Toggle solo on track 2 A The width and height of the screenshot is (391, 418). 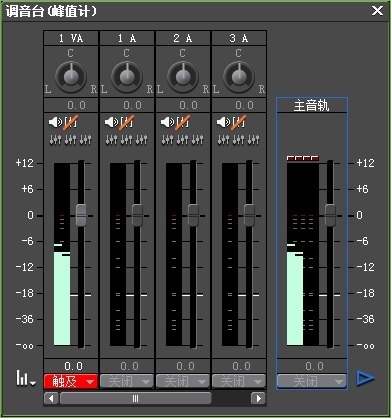point(183,122)
